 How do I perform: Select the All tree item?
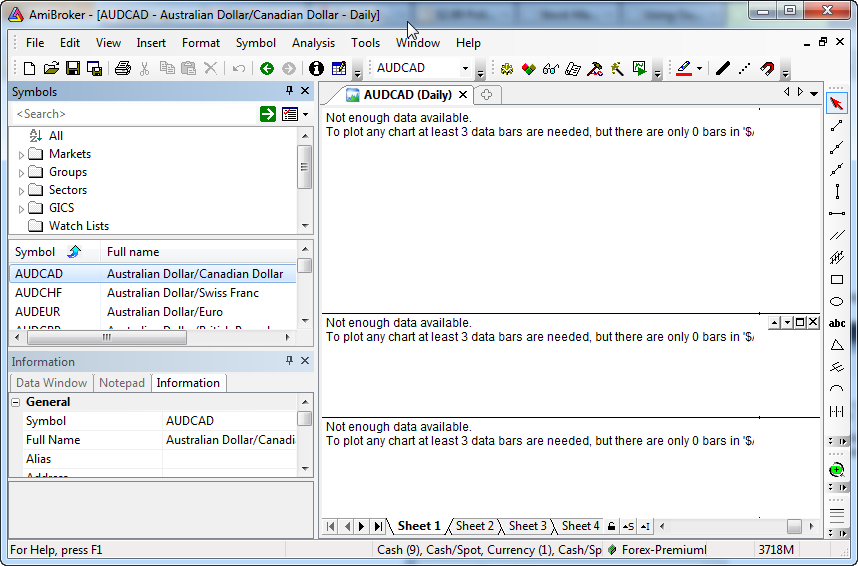click(x=56, y=136)
